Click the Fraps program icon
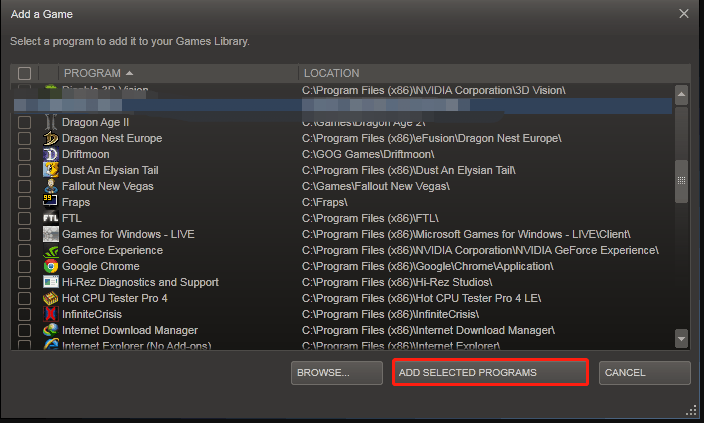704x423 pixels. [x=51, y=202]
